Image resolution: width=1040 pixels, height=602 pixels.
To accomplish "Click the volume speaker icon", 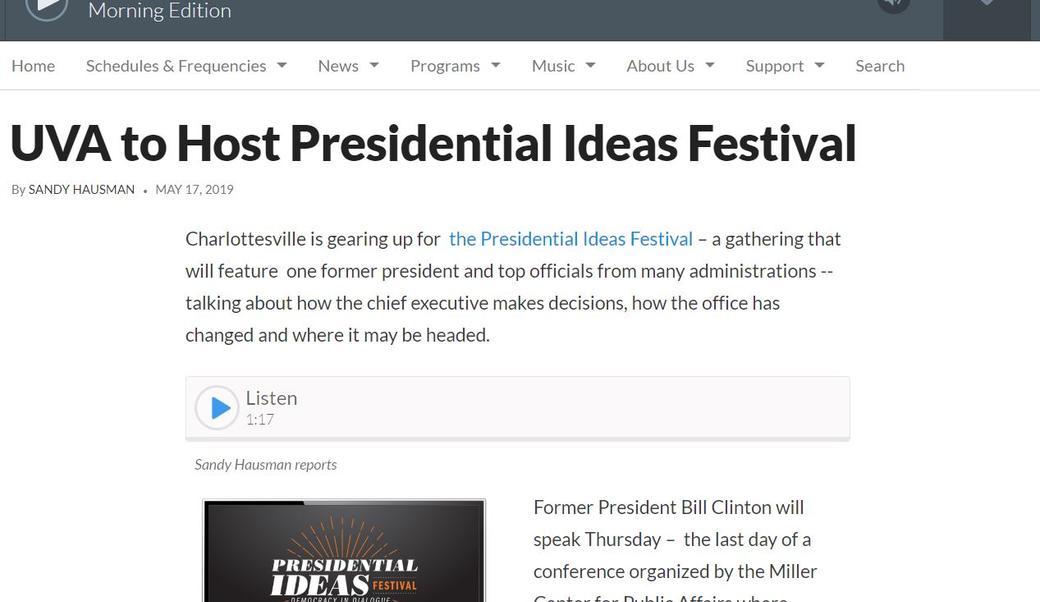I will [893, 4].
